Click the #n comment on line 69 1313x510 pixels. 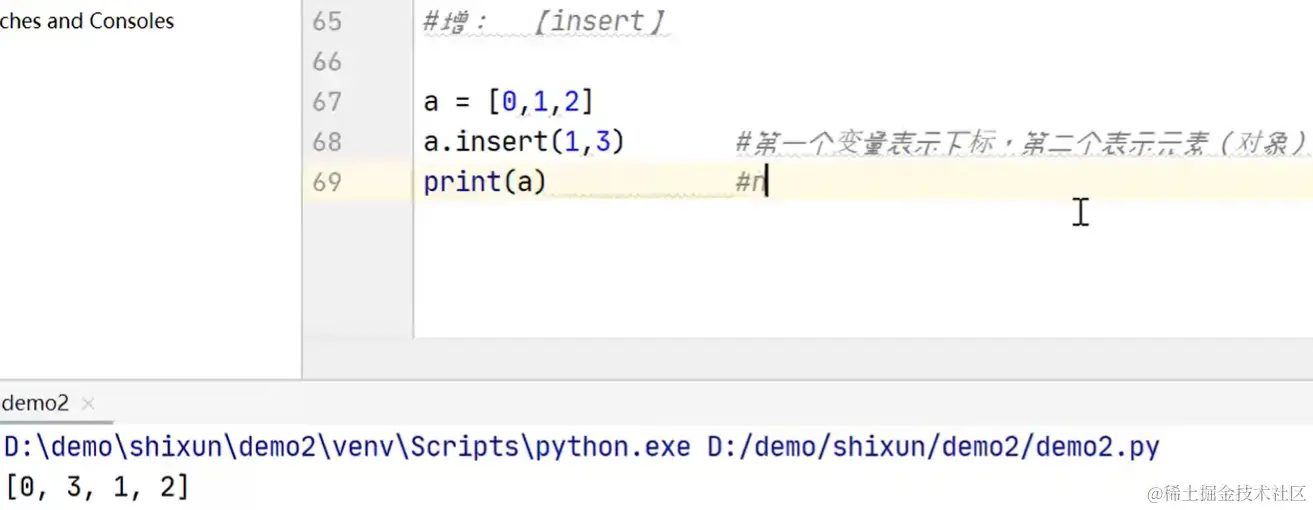click(750, 182)
